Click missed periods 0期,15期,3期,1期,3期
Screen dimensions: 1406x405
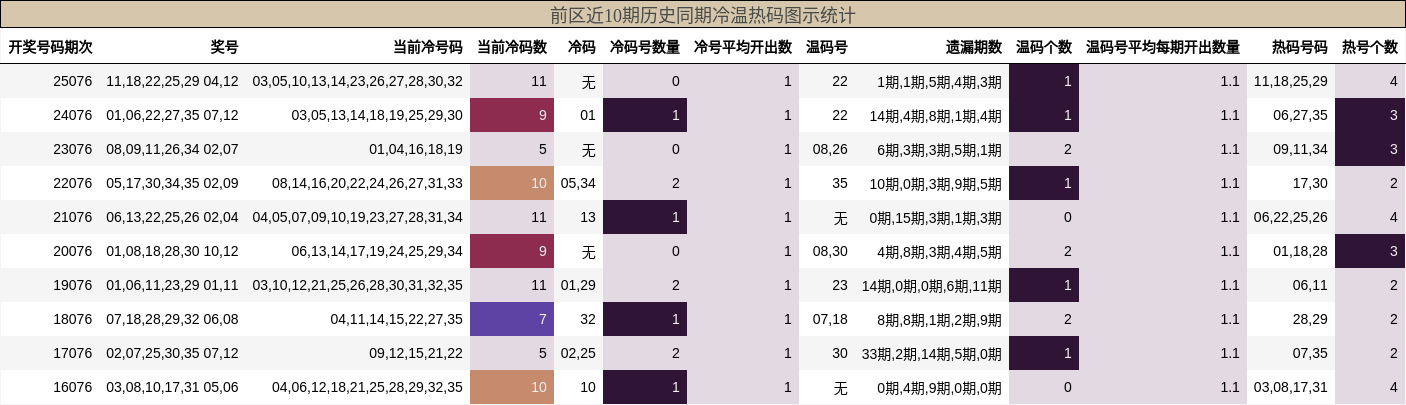[935, 218]
